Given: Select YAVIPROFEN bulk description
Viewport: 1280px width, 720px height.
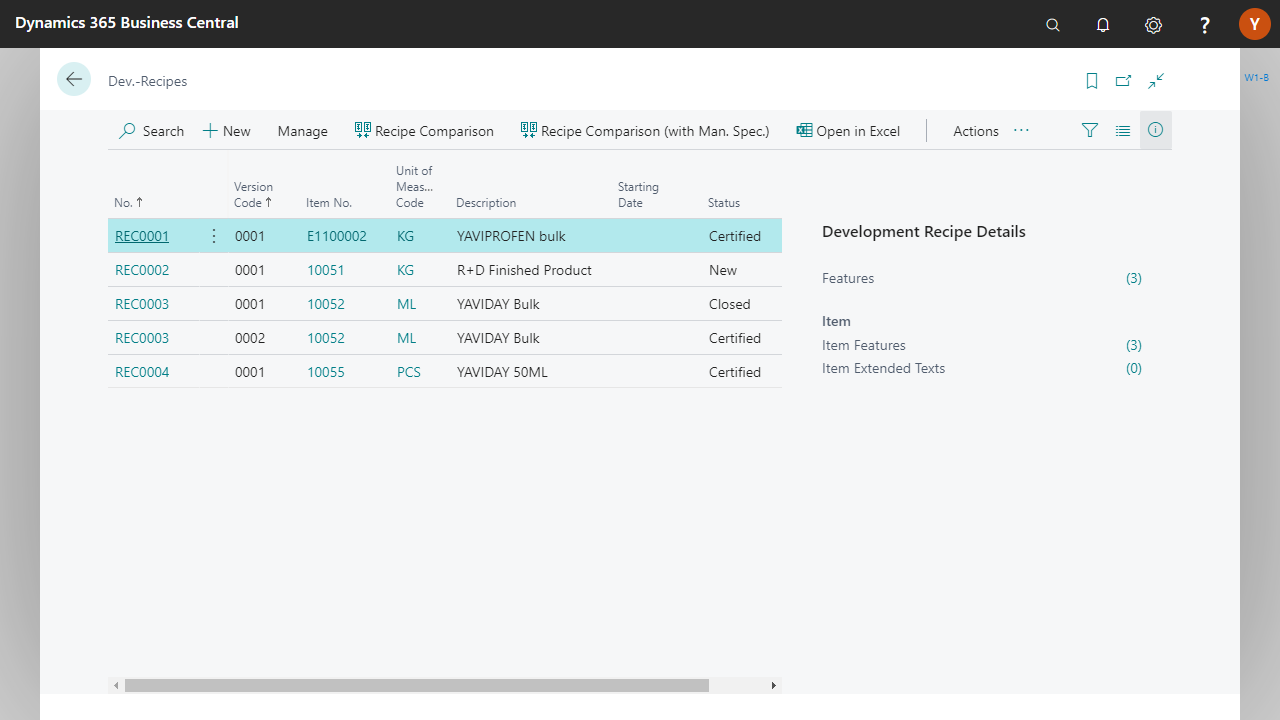Looking at the screenshot, I should (511, 237).
